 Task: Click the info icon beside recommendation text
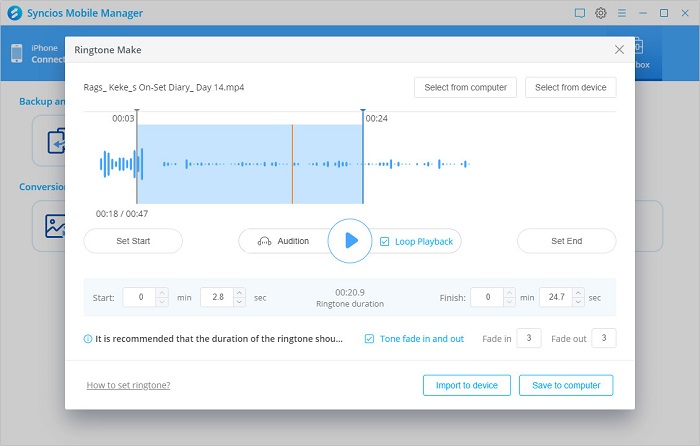(x=88, y=339)
